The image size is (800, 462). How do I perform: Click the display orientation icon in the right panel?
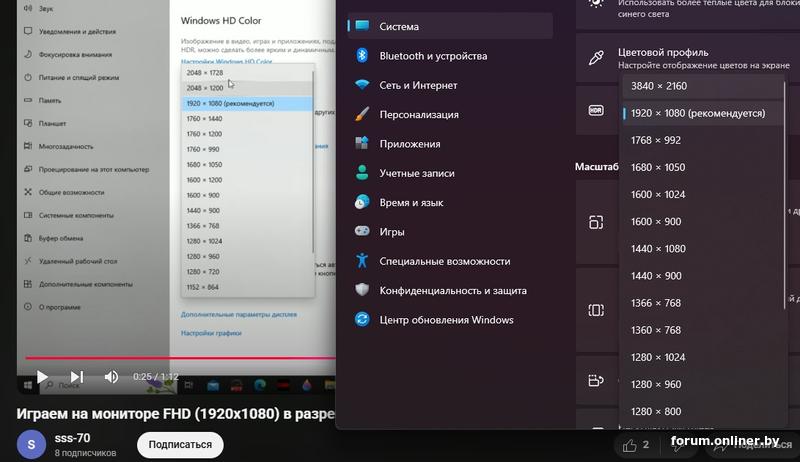pos(596,380)
